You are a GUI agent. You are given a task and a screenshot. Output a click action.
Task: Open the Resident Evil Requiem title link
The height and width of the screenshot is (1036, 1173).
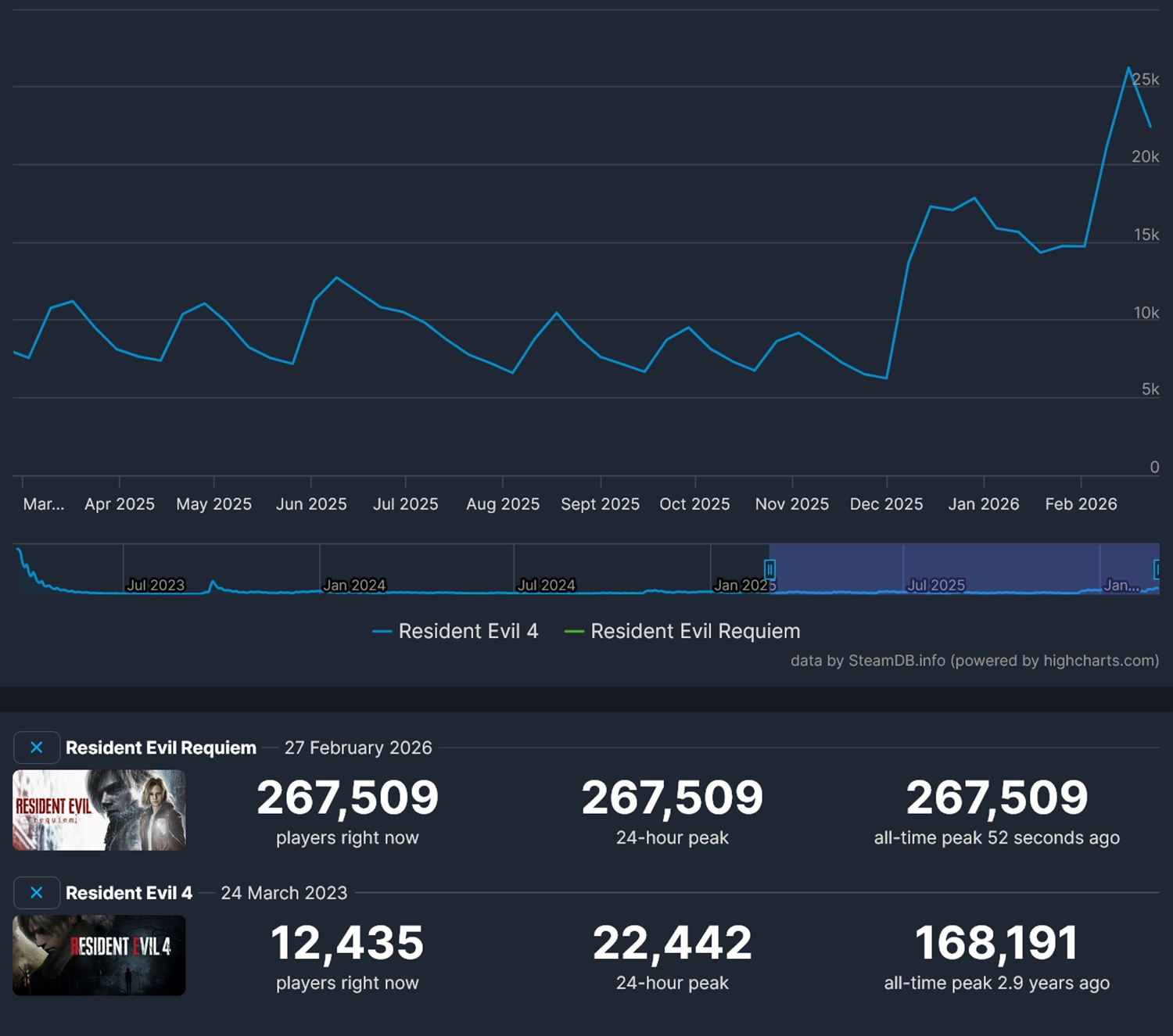tap(161, 747)
